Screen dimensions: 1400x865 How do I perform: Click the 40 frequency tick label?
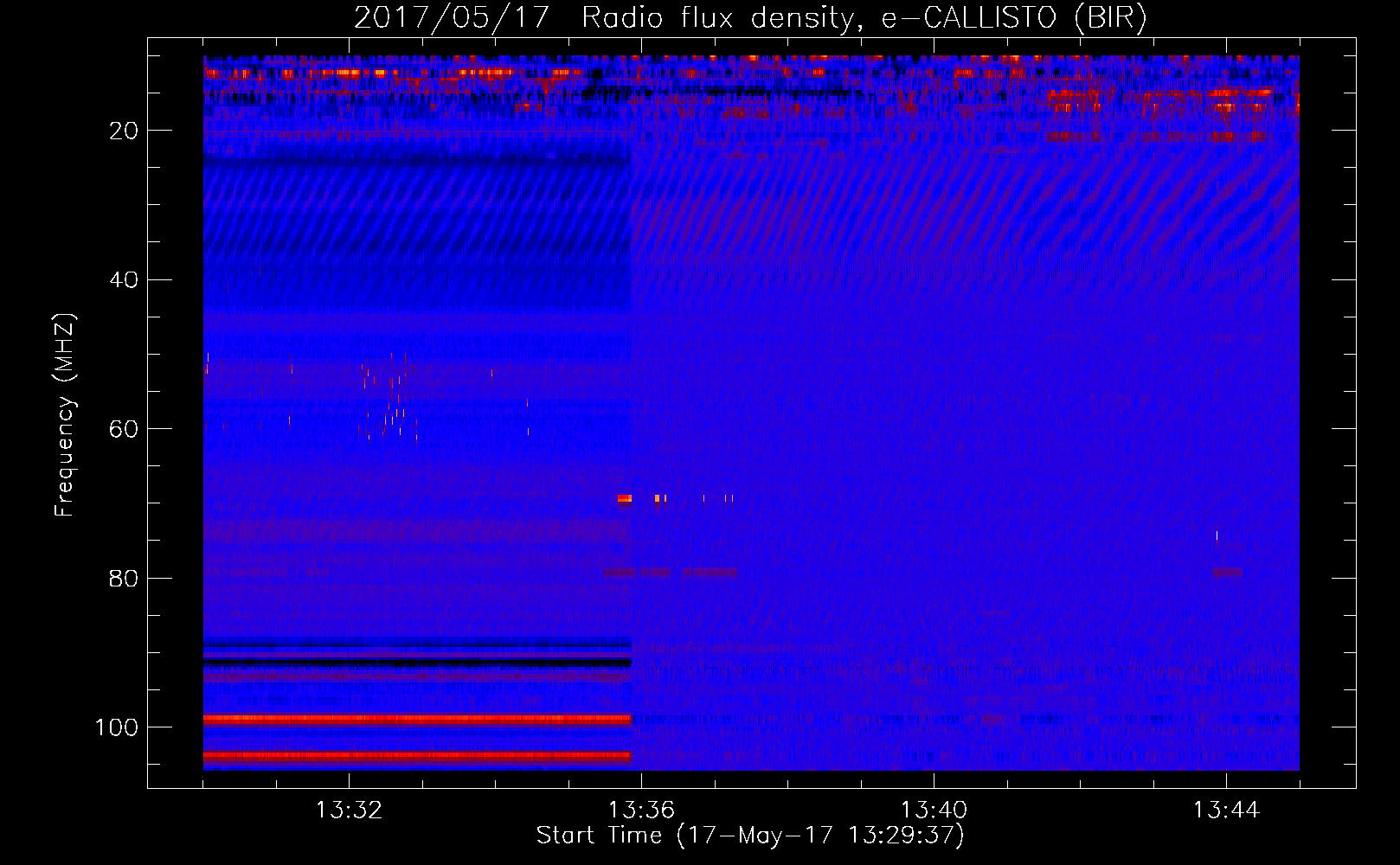pos(124,280)
